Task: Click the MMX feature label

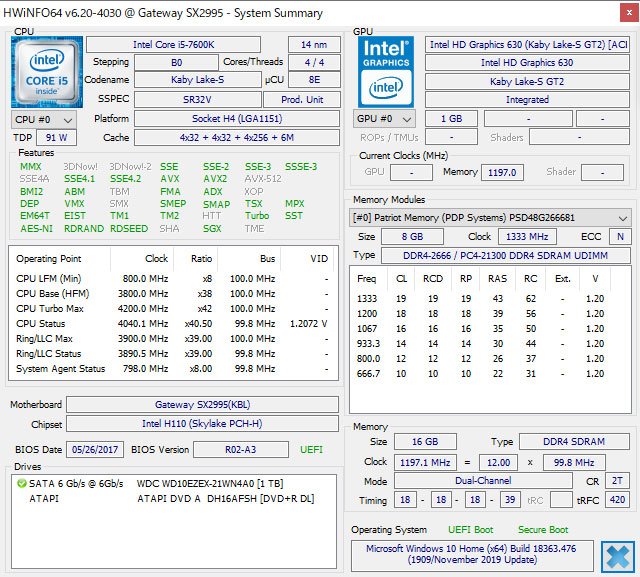Action: coord(31,166)
